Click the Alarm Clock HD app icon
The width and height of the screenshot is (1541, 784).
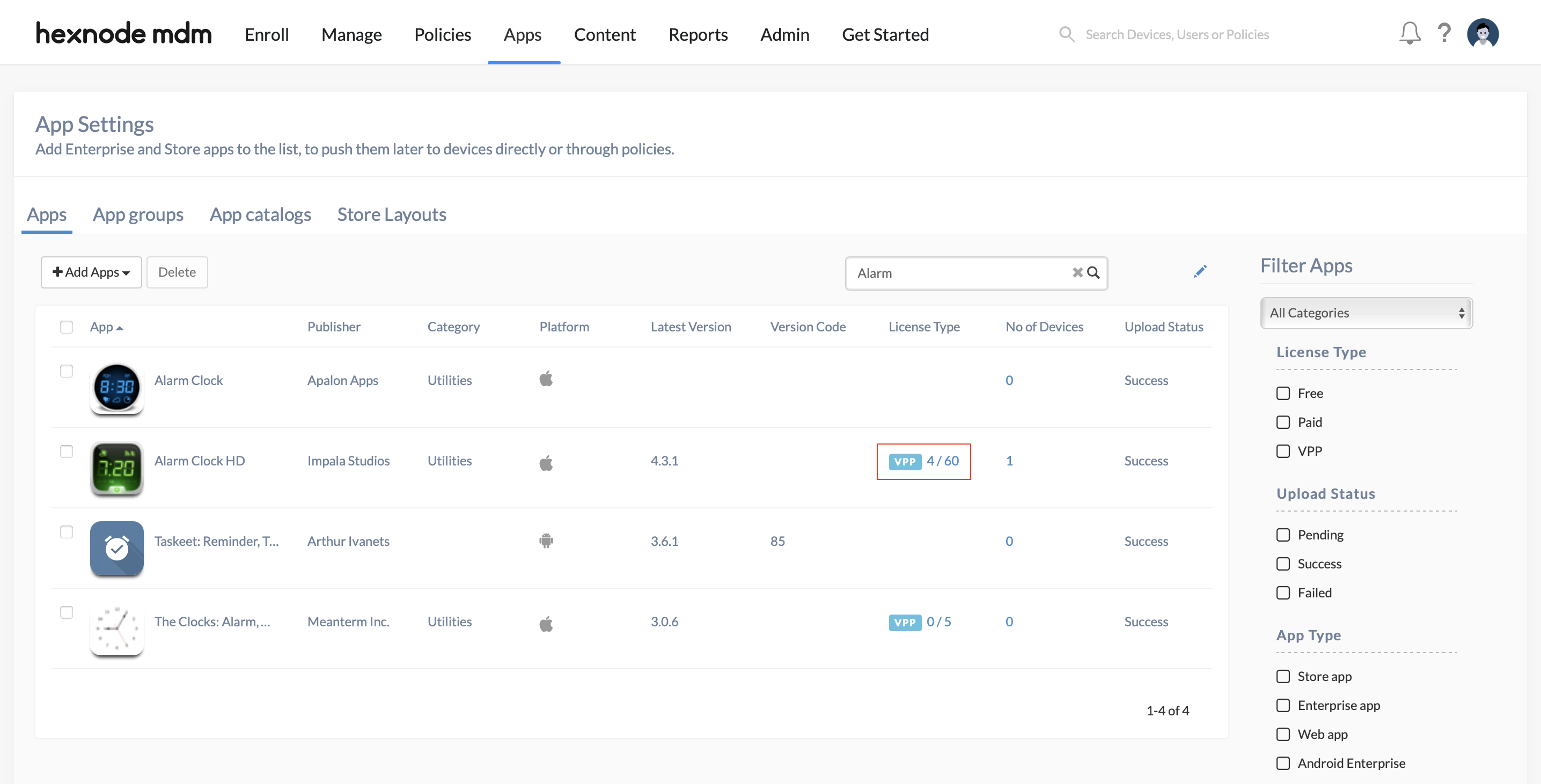[x=116, y=468]
